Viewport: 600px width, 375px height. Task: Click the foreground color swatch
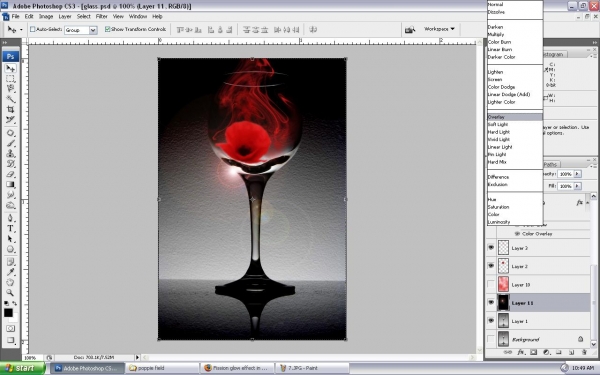click(8, 313)
